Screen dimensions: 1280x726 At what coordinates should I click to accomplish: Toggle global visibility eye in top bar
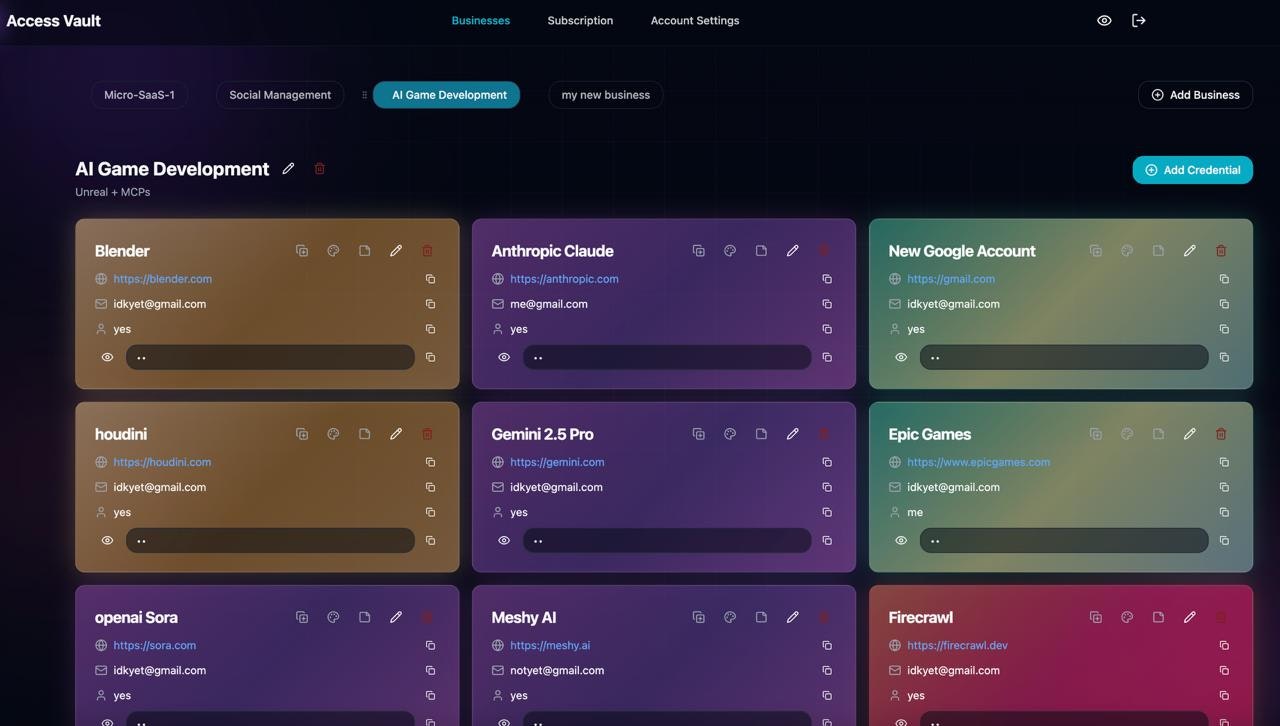coord(1104,20)
